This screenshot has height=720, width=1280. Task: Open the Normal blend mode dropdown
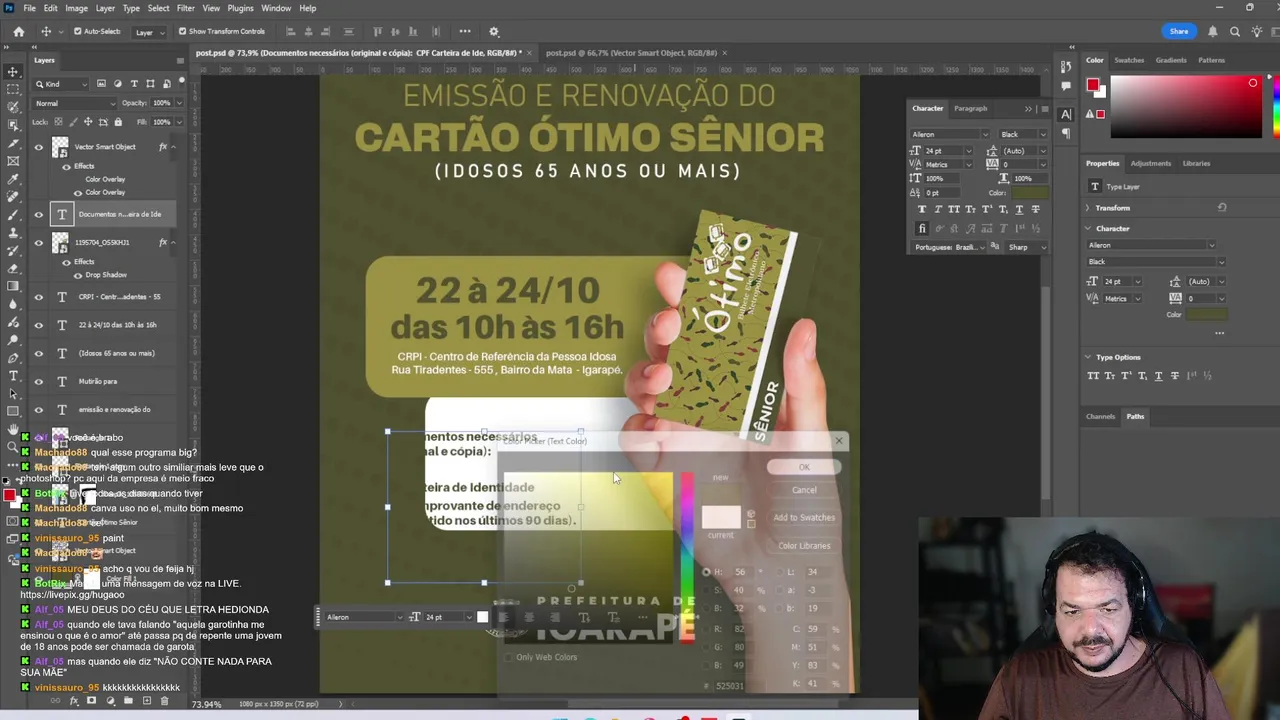tap(75, 103)
